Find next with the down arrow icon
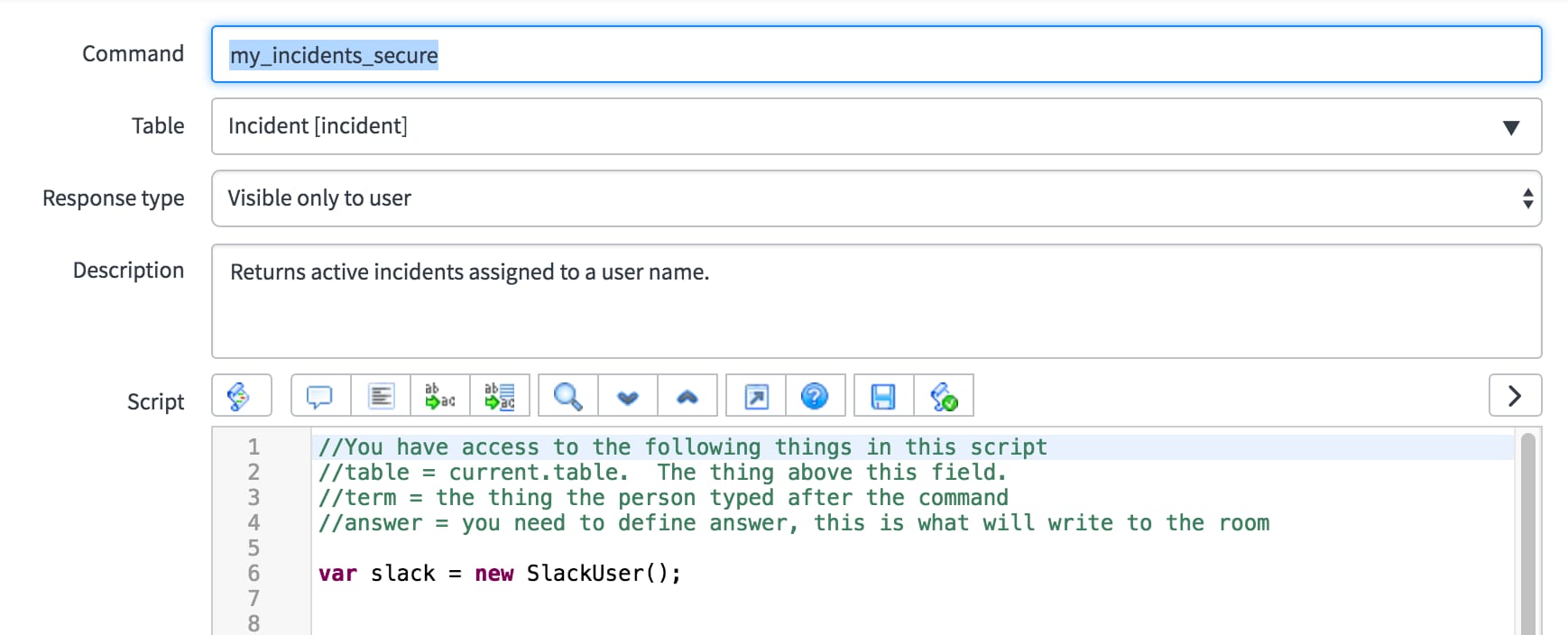This screenshot has width=1568, height=635. pos(628,396)
